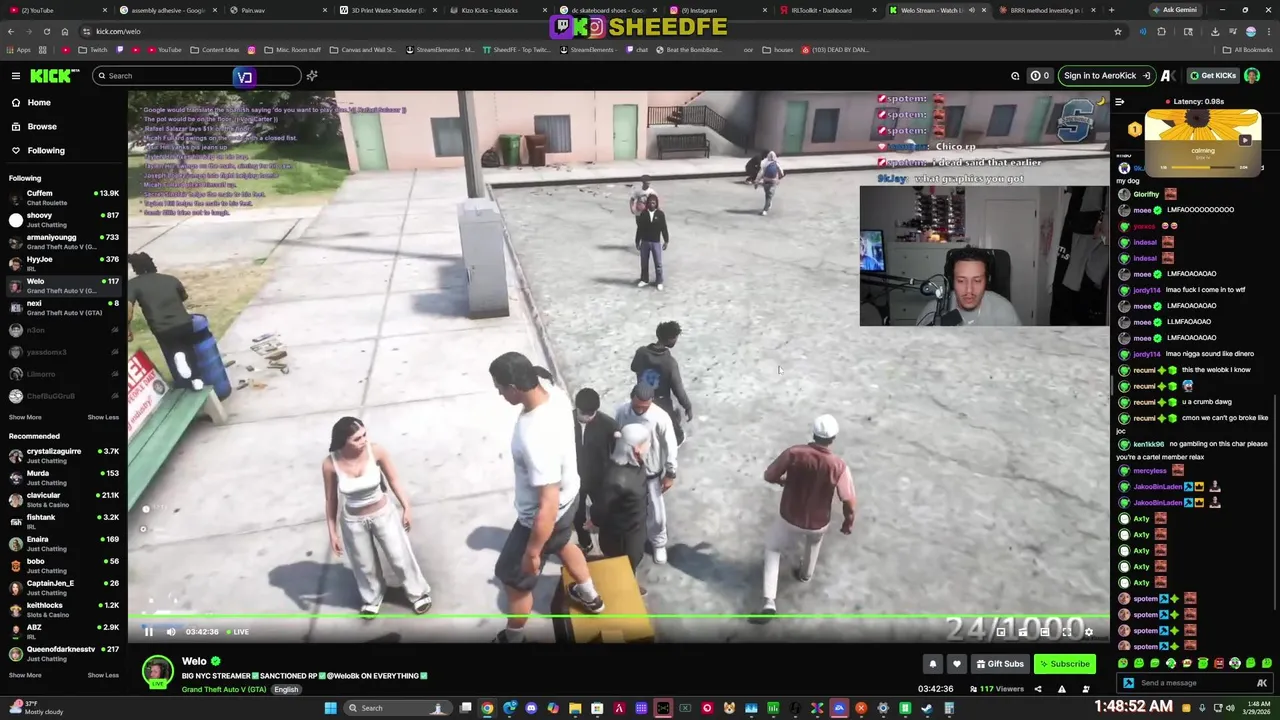1280x720 pixels.
Task: Click the Get KICKs button
Action: click(x=1213, y=76)
